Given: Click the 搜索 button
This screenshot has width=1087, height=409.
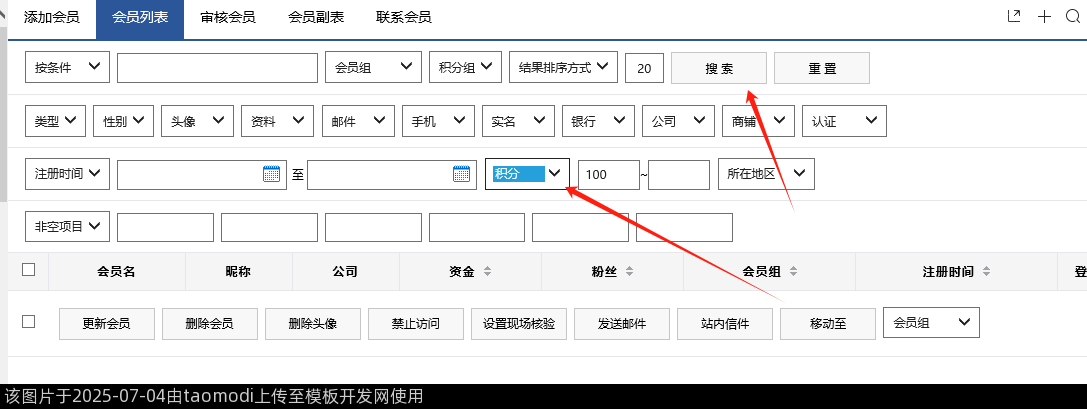Looking at the screenshot, I should tap(719, 68).
